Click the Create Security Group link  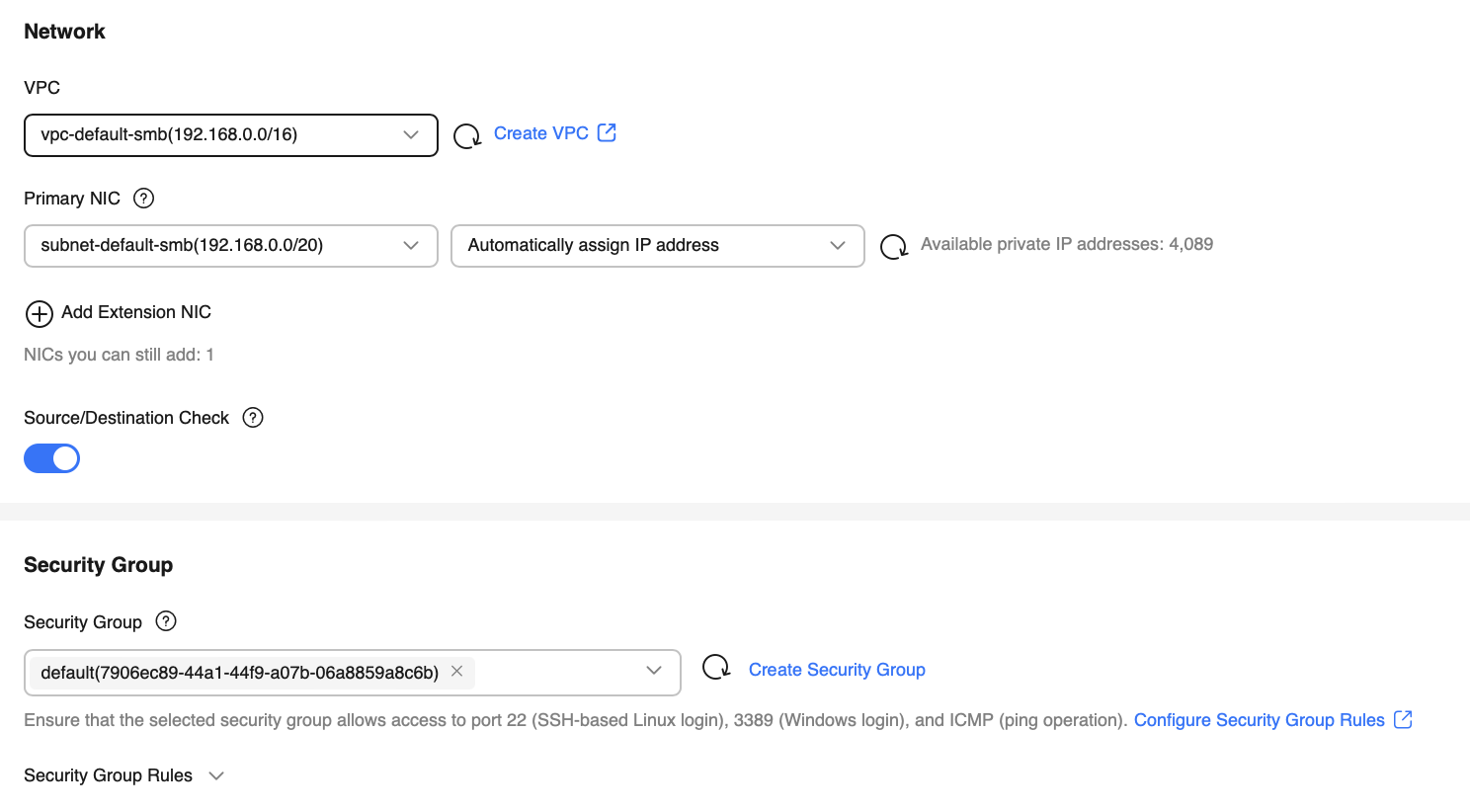click(837, 670)
